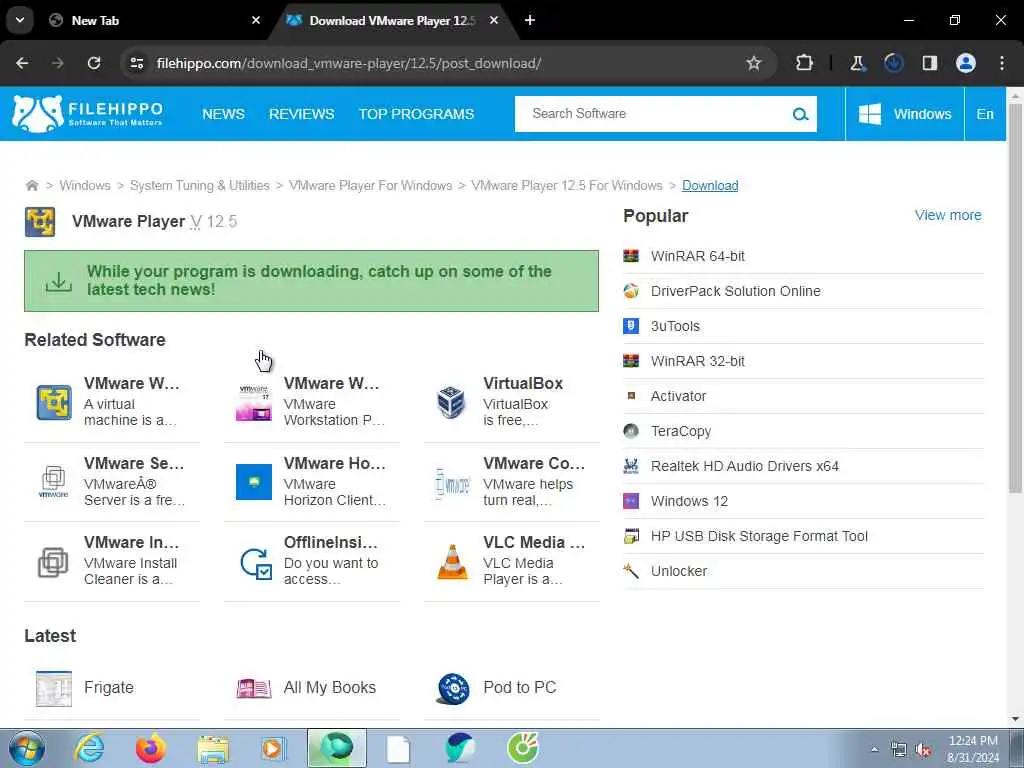The height and width of the screenshot is (768, 1024).
Task: Click the All My Books icon
Action: point(253,688)
